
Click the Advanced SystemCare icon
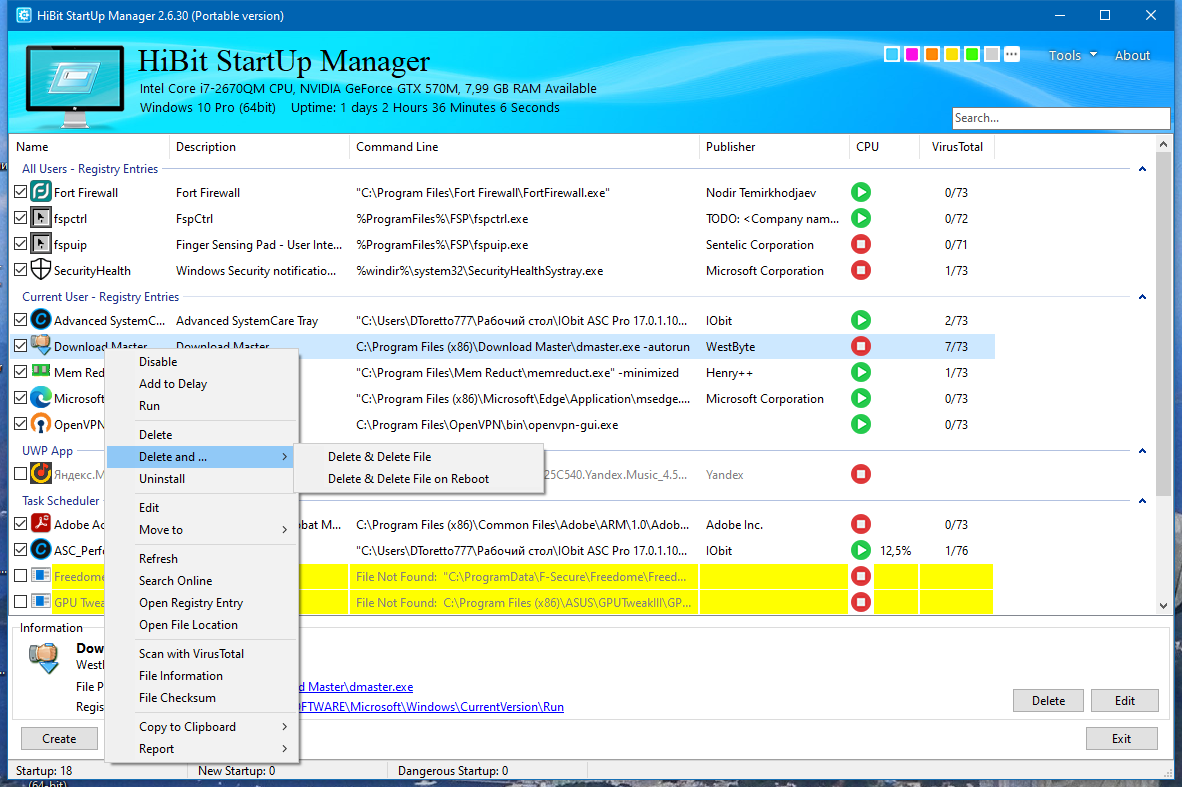click(x=41, y=320)
